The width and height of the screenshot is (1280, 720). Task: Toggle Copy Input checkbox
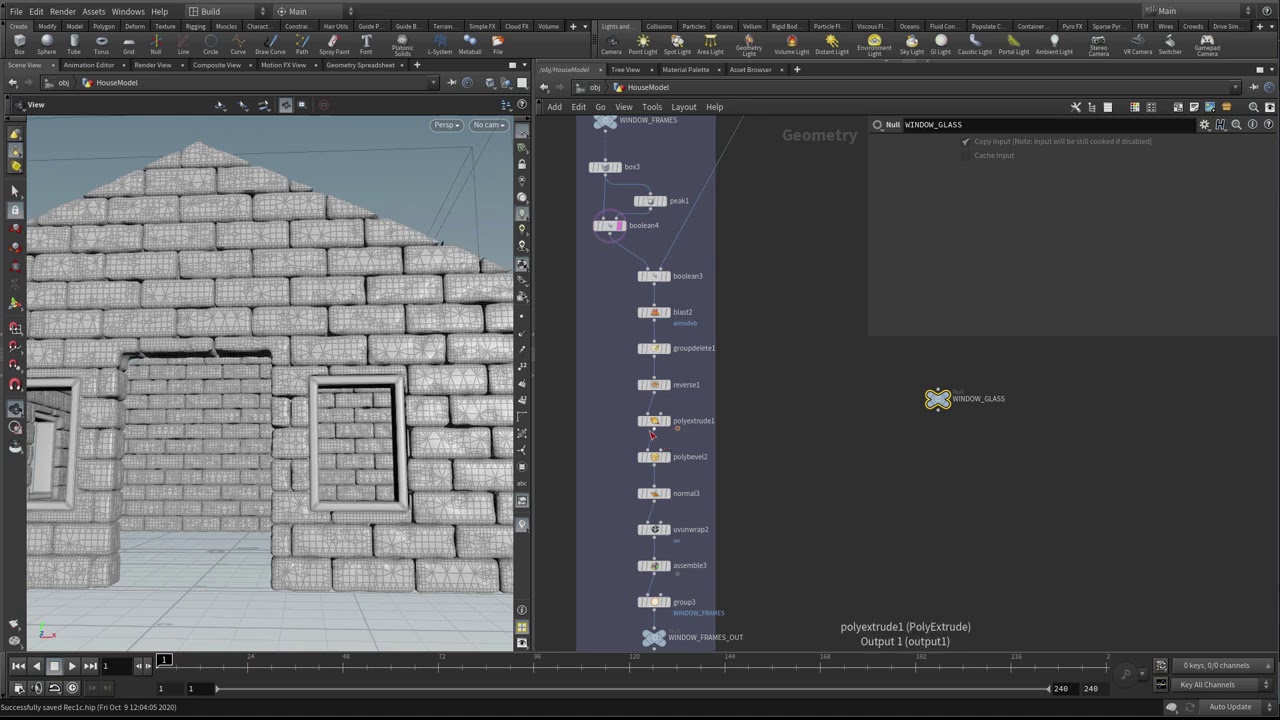[x=966, y=142]
